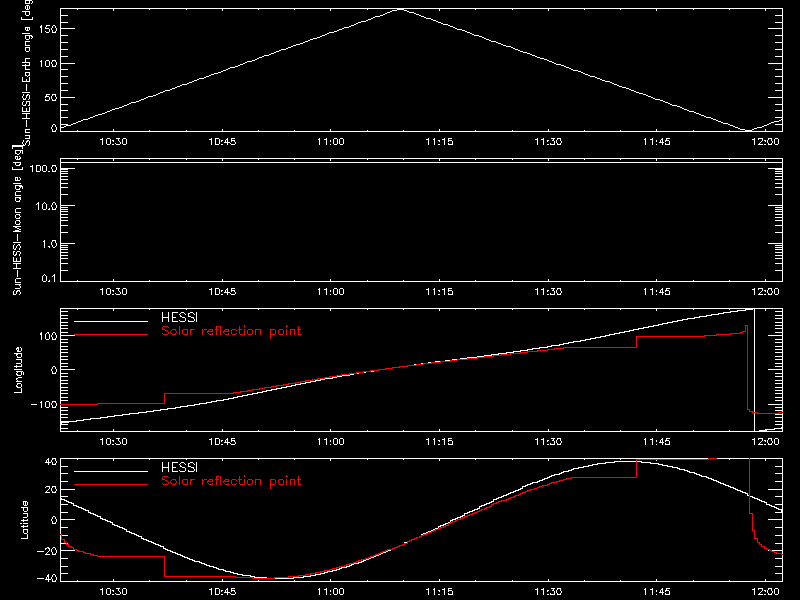Select Solar reflection point legend in Latitude plot
This screenshot has width=800, height=600.
coord(231,481)
